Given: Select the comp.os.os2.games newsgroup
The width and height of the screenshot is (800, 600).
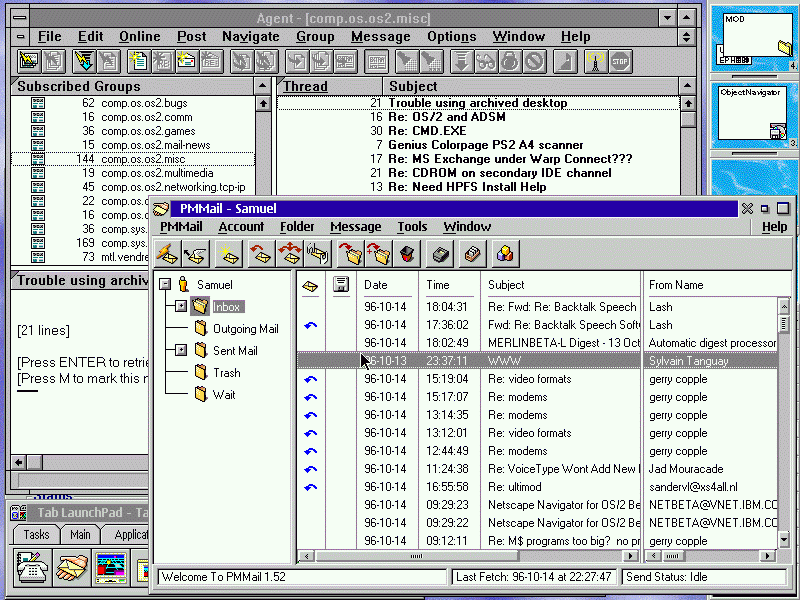Looking at the screenshot, I should (133, 131).
